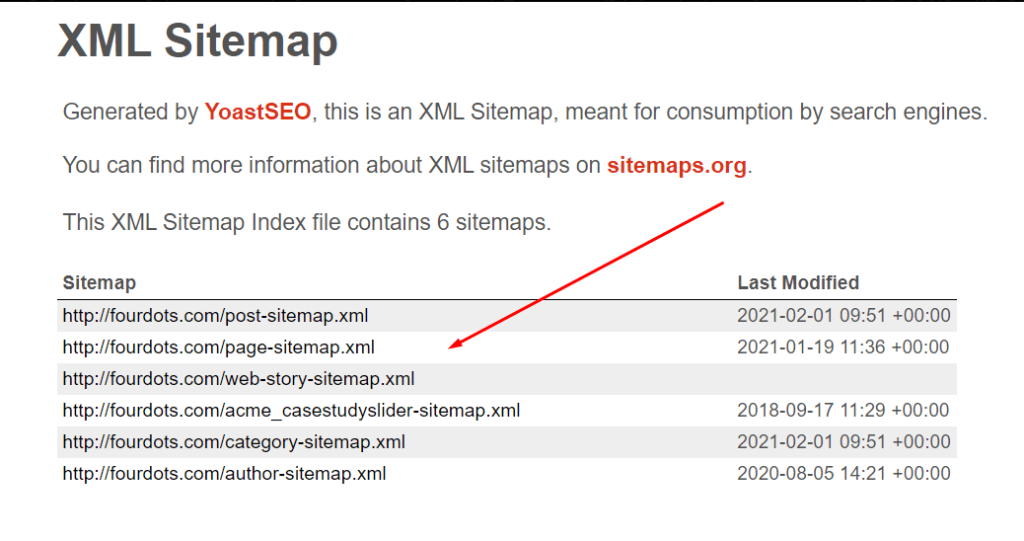Open the web-story-sitemap.xml URL
The image size is (1024, 541).
pos(238,379)
